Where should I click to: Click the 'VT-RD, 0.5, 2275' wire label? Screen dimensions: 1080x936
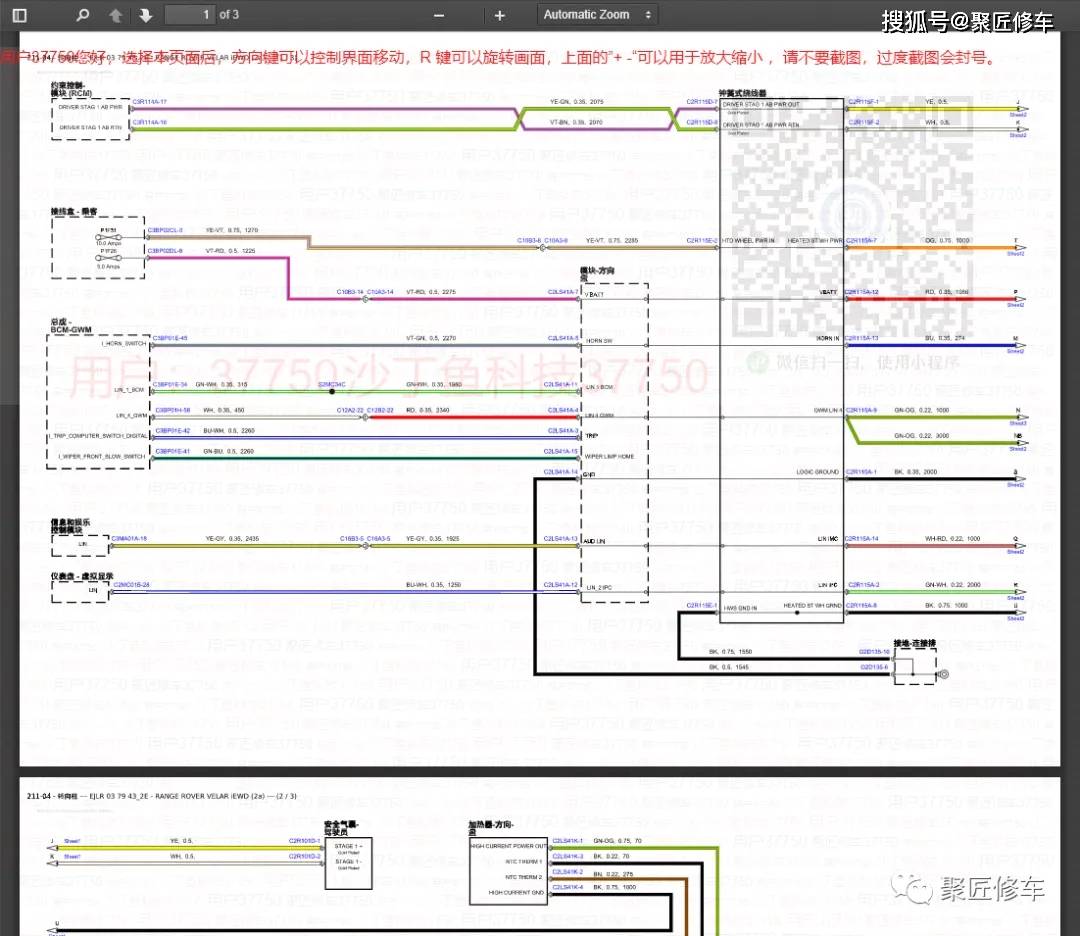point(431,292)
